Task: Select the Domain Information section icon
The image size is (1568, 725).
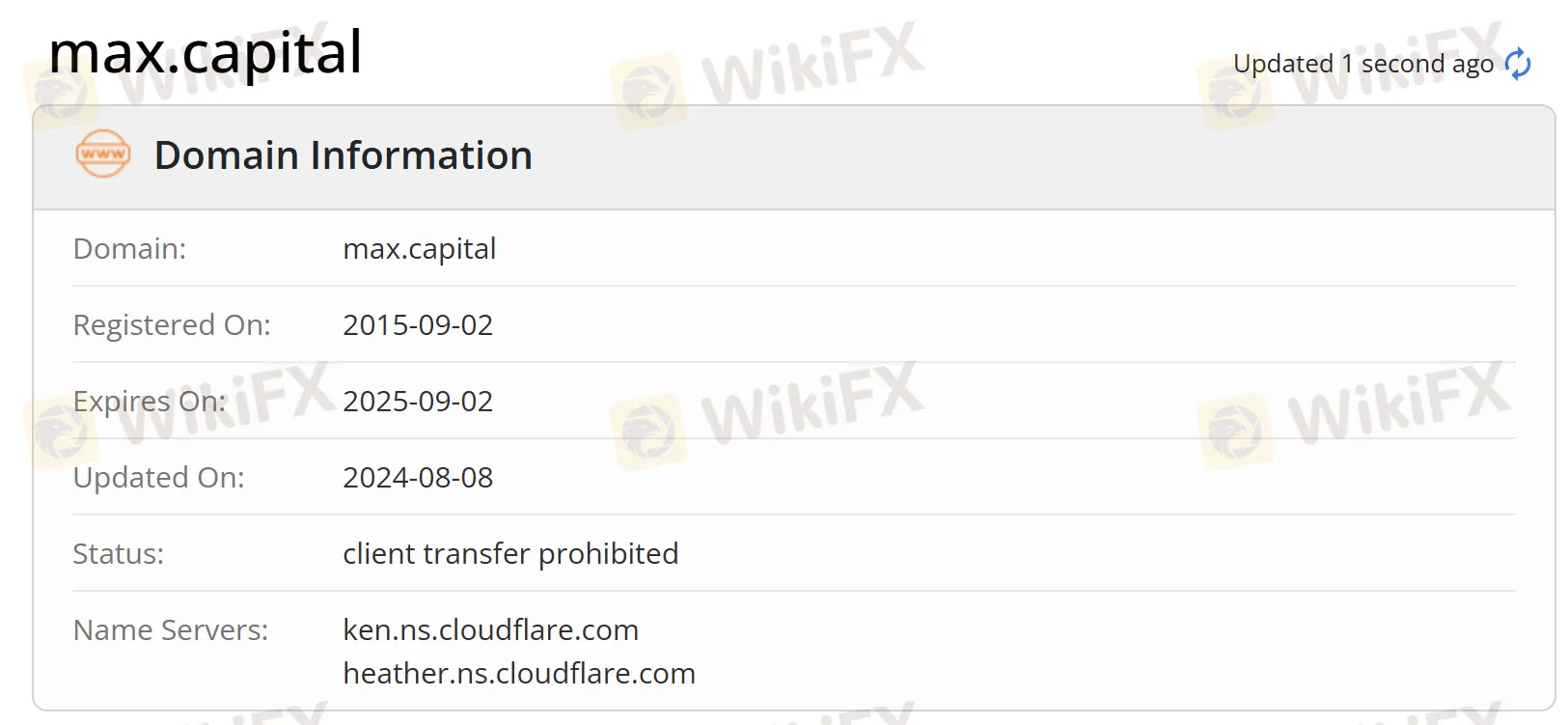Action: (101, 153)
